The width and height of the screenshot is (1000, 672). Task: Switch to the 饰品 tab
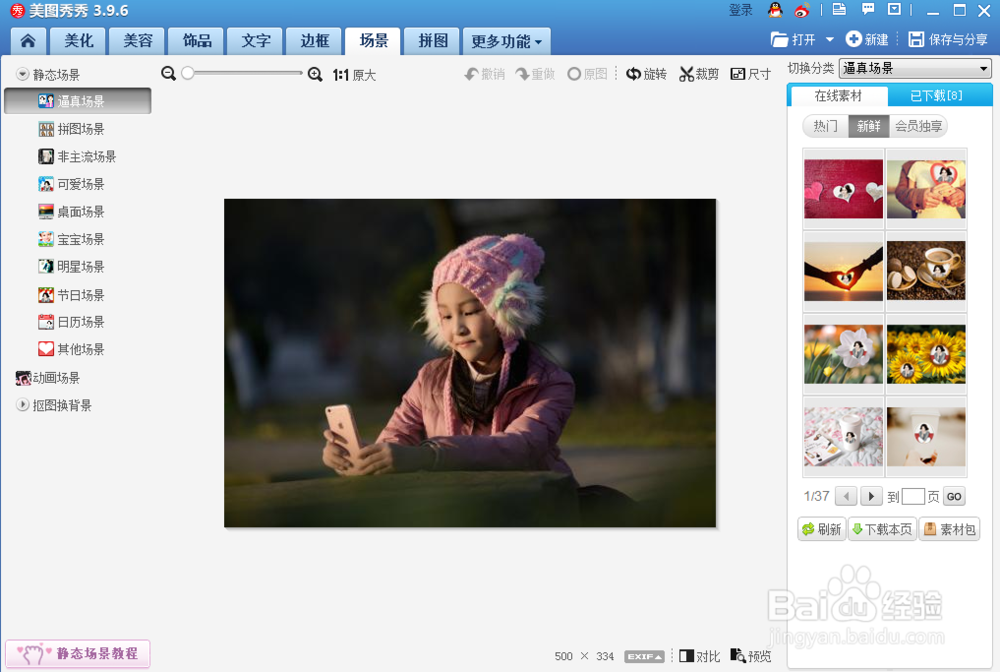click(196, 41)
